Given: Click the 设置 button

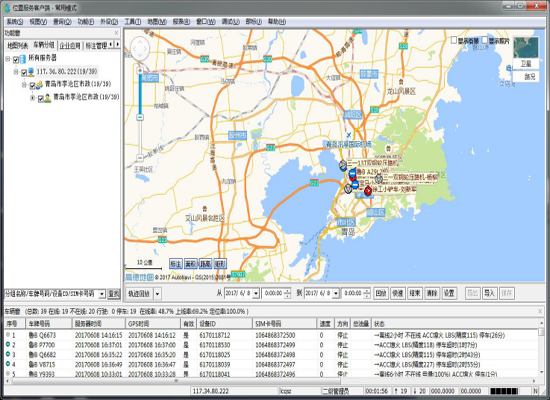Looking at the screenshot, I should [x=449, y=293].
